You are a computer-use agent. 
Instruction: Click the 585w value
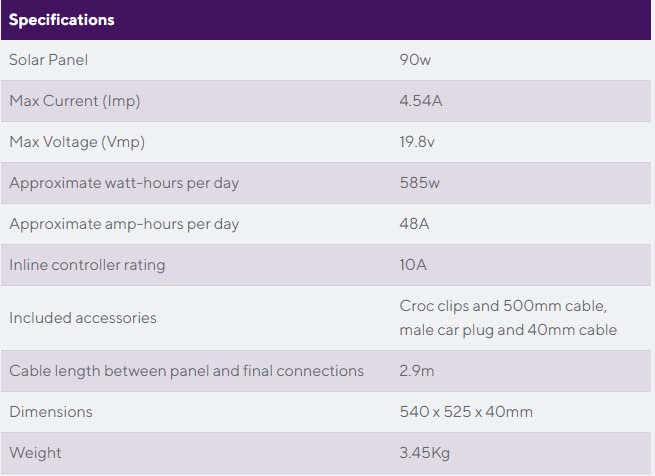(419, 183)
